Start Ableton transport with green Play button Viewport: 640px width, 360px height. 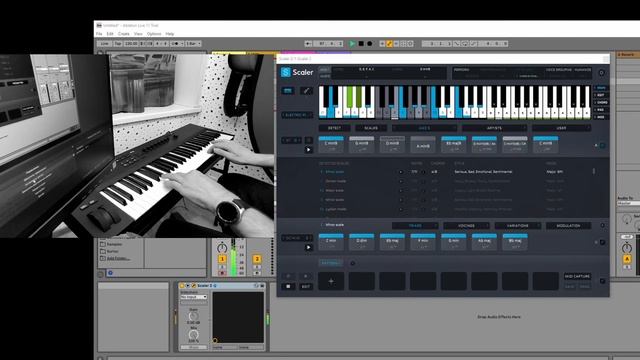click(x=352, y=44)
